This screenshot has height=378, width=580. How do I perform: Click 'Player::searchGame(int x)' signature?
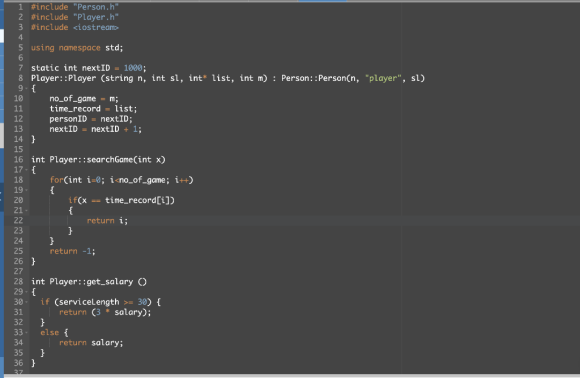click(x=107, y=159)
